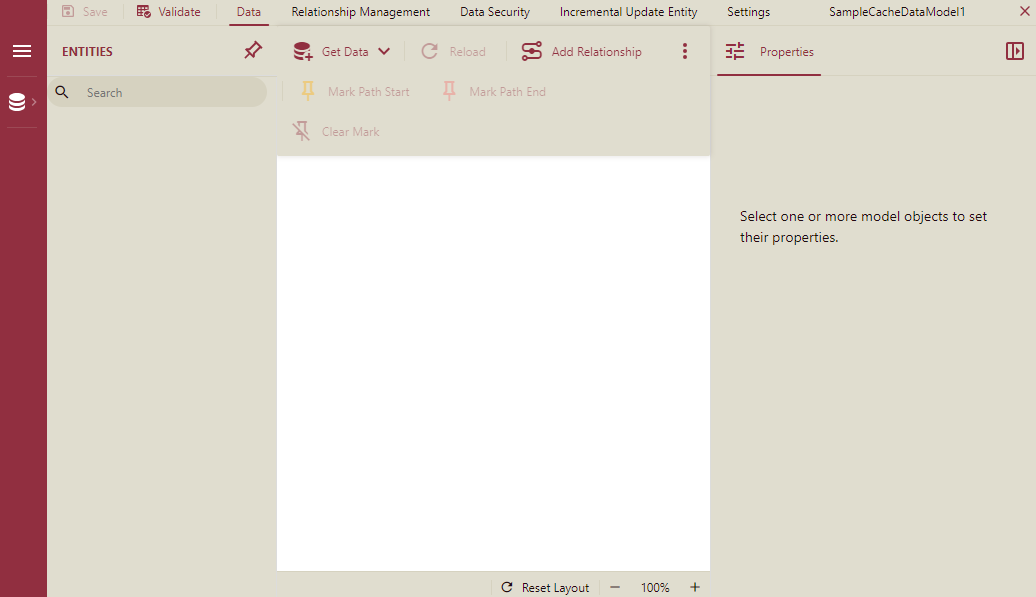Click the Get Data database icon

coord(303,52)
